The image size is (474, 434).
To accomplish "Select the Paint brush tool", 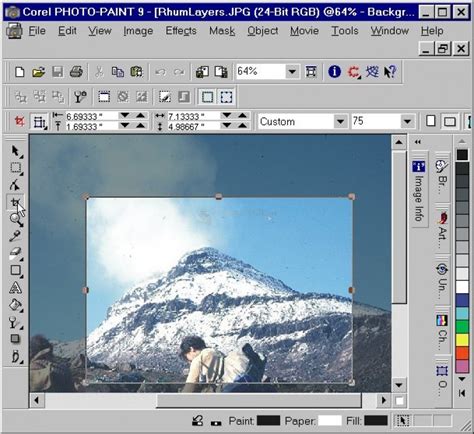I will click(15, 322).
